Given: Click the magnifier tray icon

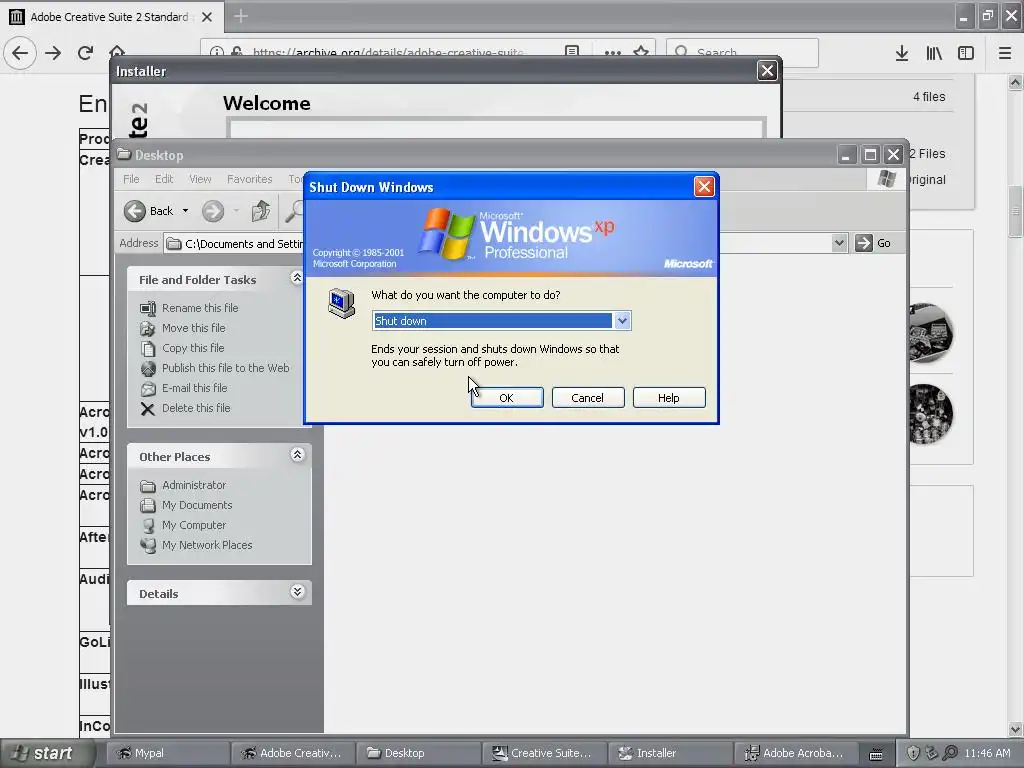Looking at the screenshot, I should tap(950, 753).
